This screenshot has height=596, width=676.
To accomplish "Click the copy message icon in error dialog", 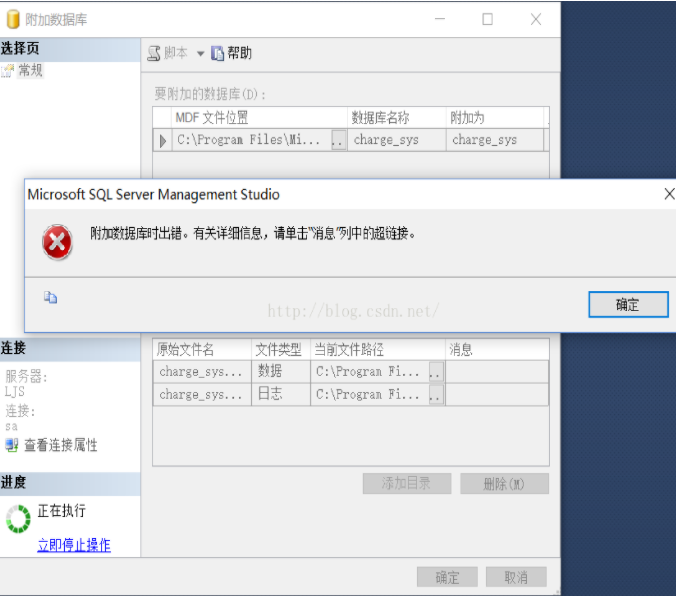I will tap(50, 297).
